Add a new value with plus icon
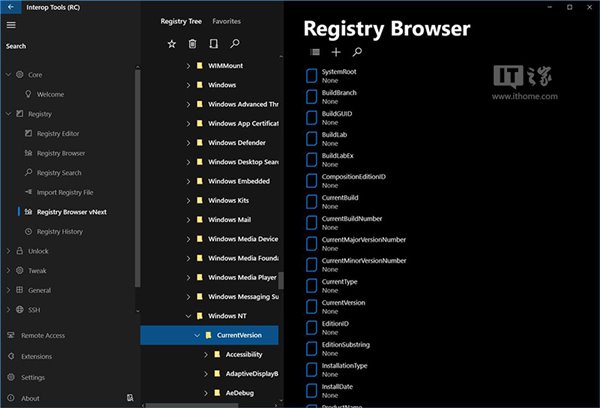Viewport: 600px width, 408px height. pyautogui.click(x=336, y=52)
